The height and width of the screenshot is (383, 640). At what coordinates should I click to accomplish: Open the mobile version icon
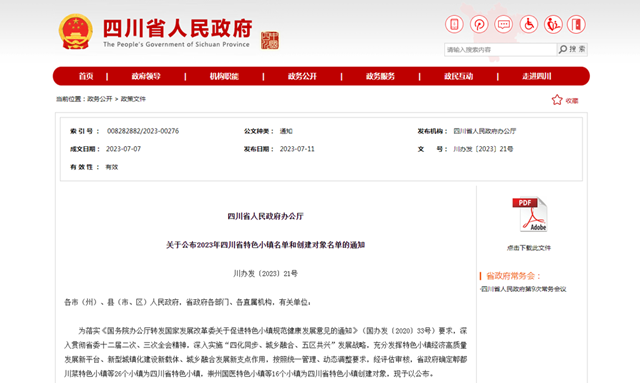(x=454, y=24)
